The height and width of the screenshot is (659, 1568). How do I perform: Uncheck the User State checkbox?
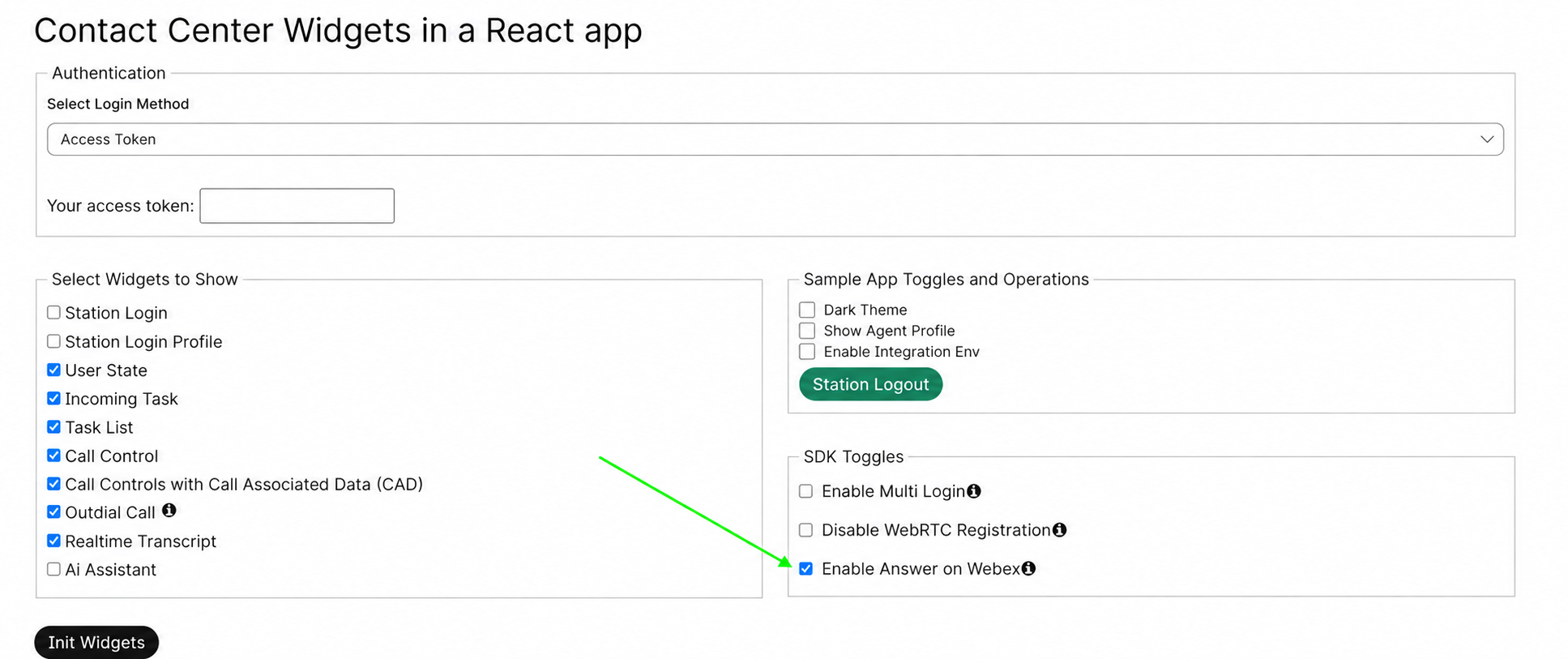(x=53, y=370)
